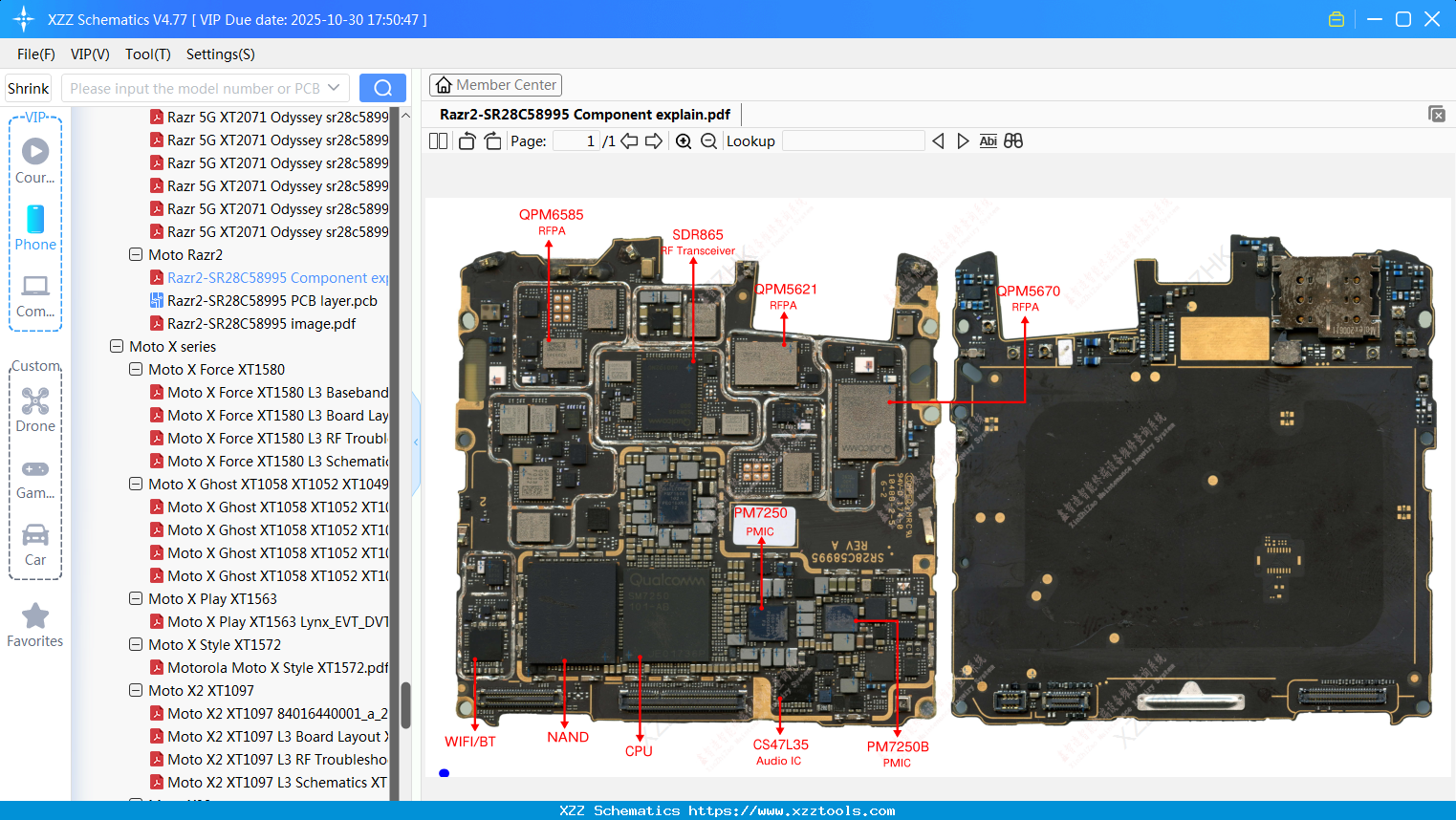Select the blue page indicator dot
The image size is (1456, 820).
pos(444,773)
